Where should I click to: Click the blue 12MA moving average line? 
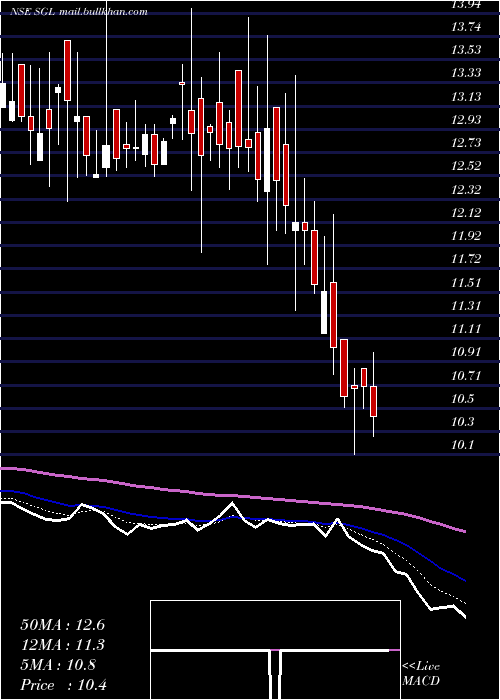(x=233, y=519)
